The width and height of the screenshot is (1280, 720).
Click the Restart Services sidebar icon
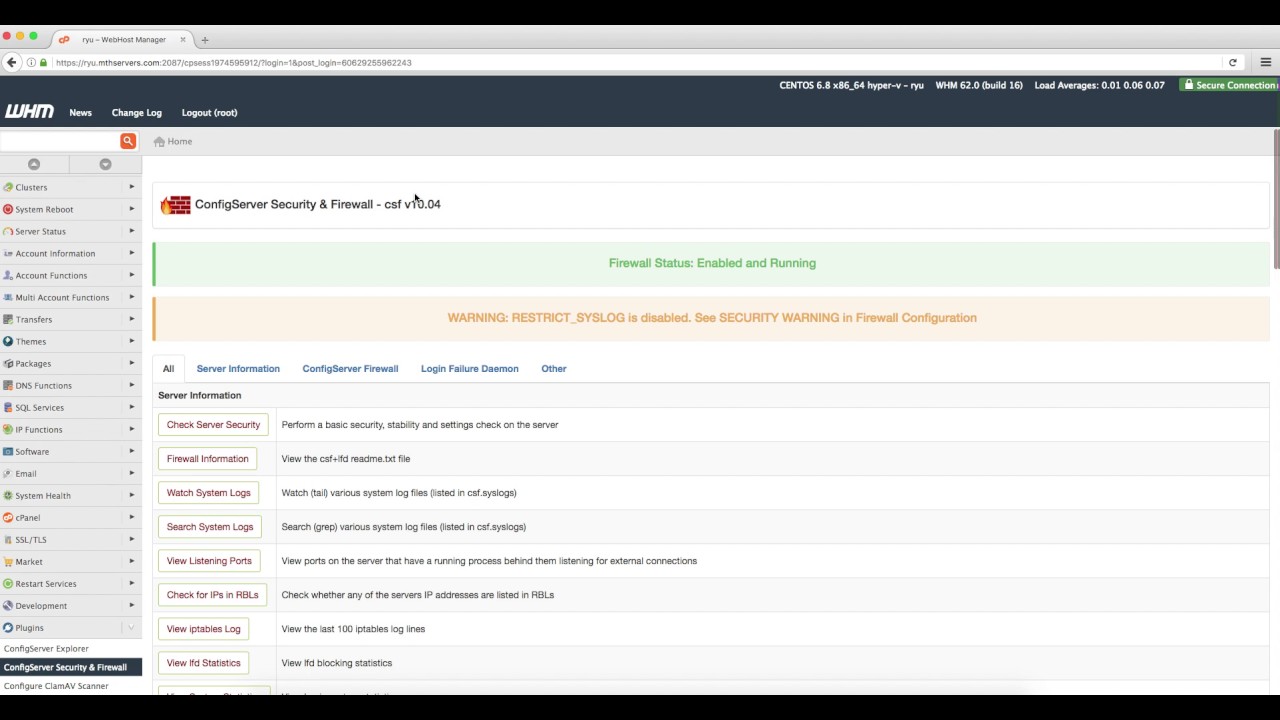pos(8,583)
